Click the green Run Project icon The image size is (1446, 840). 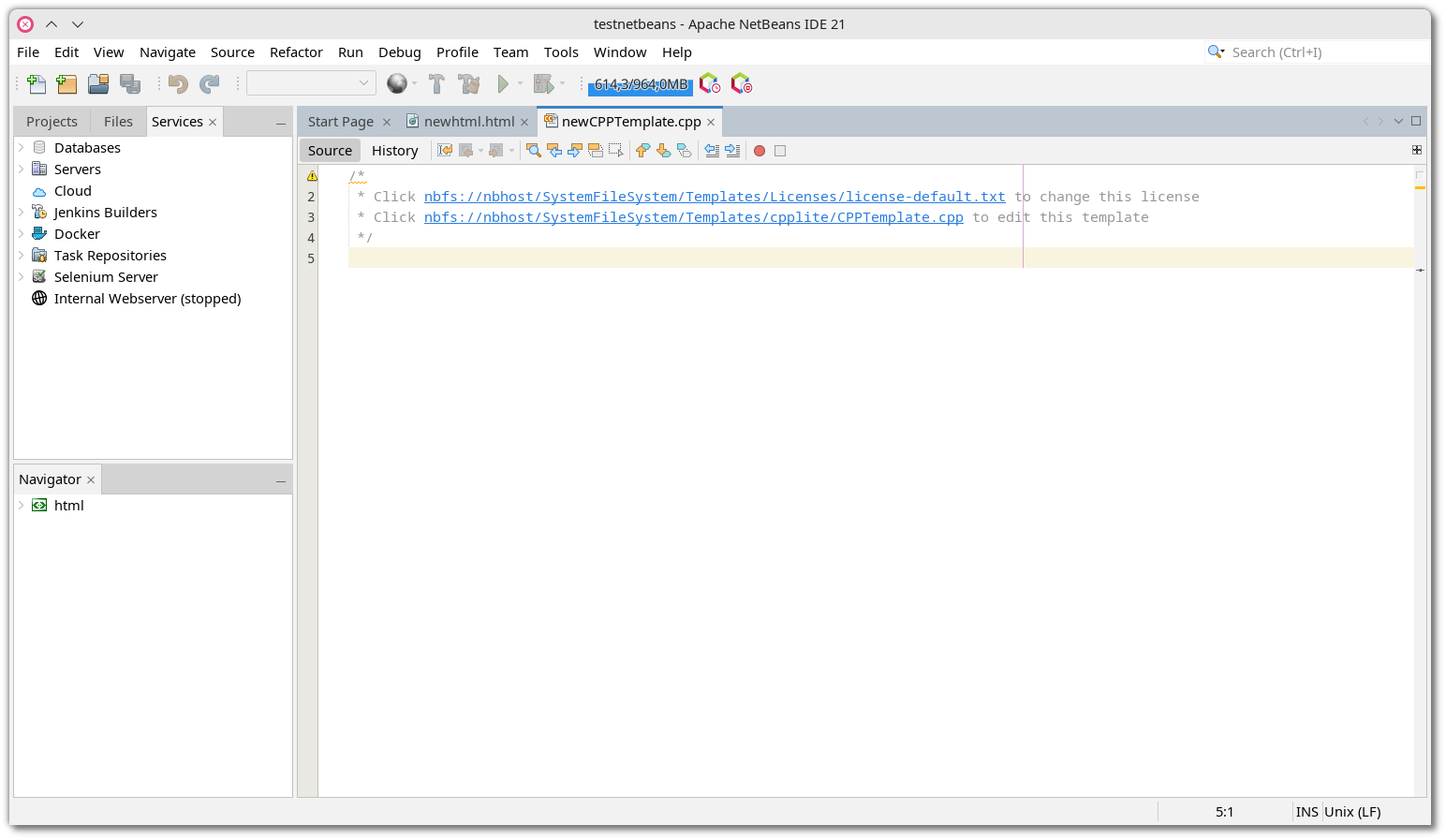503,84
